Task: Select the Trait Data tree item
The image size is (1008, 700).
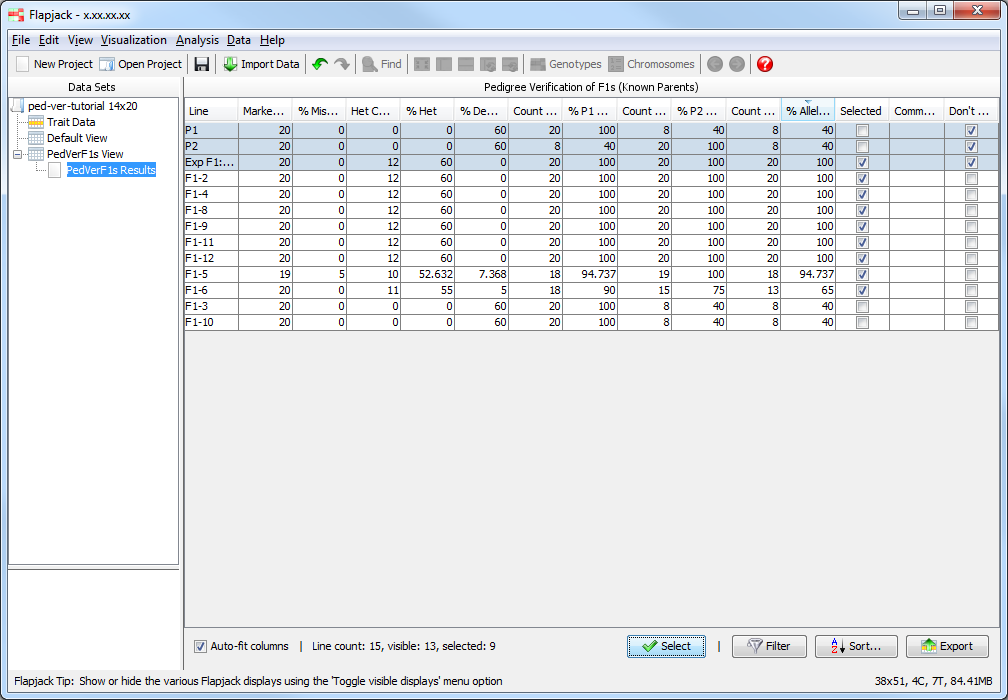Action: coord(71,122)
